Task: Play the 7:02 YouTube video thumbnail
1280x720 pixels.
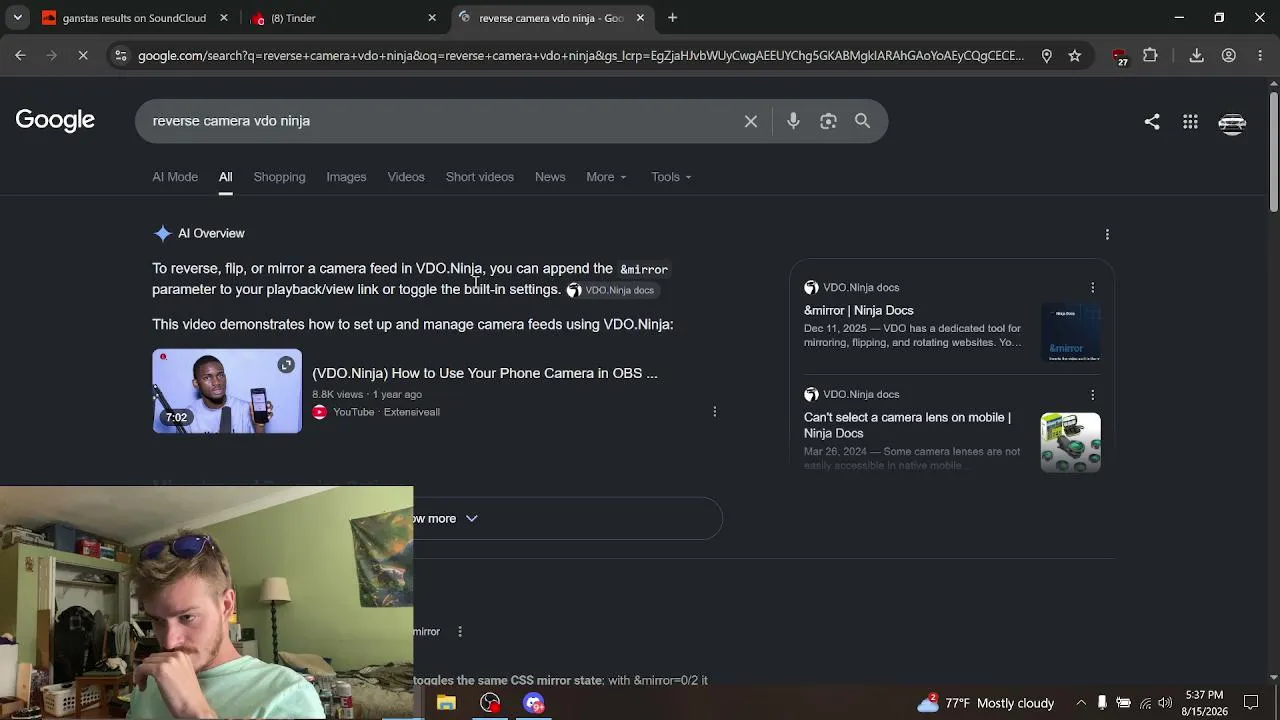Action: tap(227, 391)
